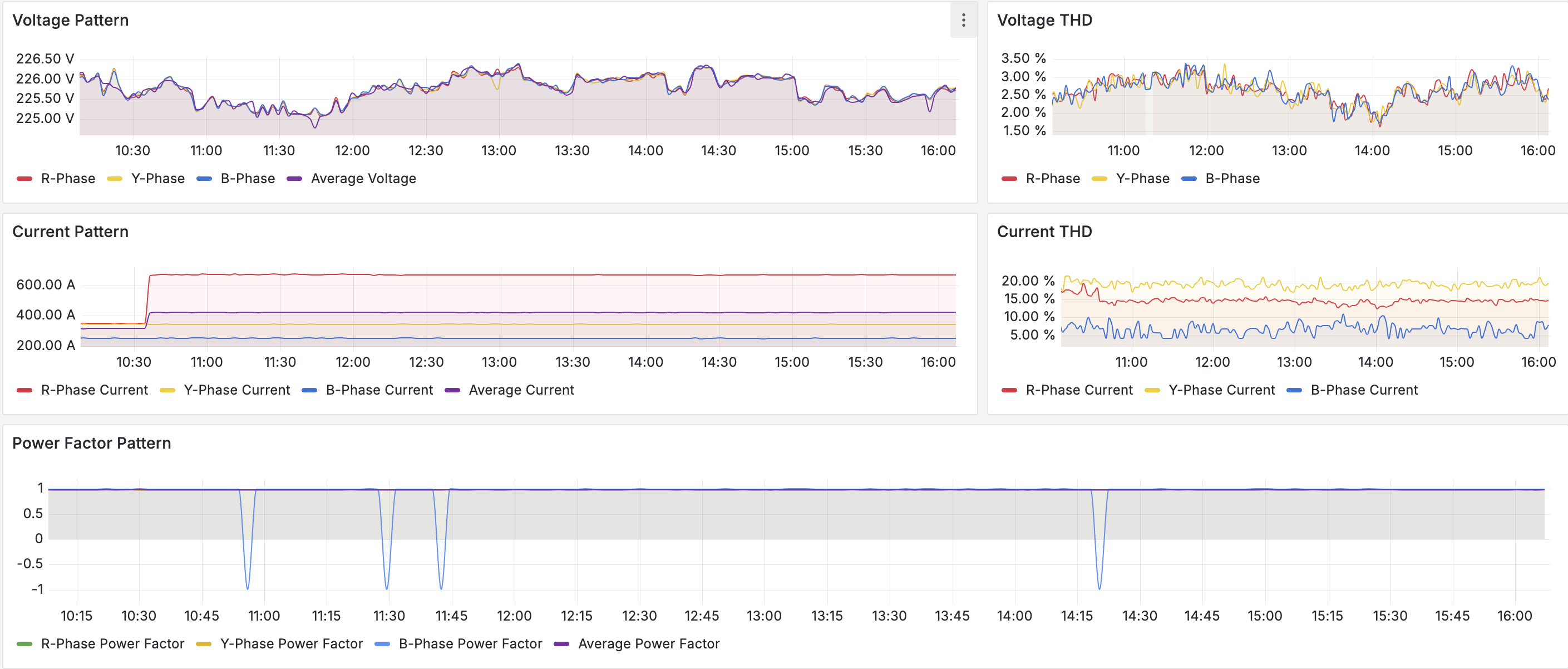This screenshot has width=1568, height=669.
Task: Toggle R-Phase Power Factor legend item
Action: click(x=112, y=643)
